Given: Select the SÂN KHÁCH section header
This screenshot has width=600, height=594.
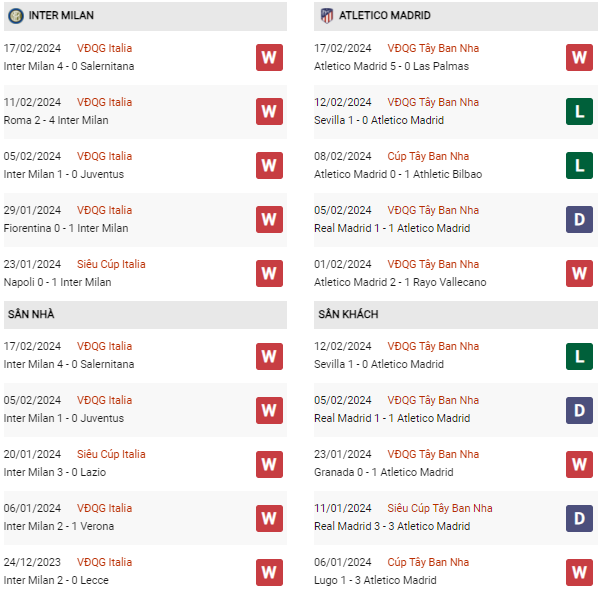Looking at the screenshot, I should [x=348, y=314].
